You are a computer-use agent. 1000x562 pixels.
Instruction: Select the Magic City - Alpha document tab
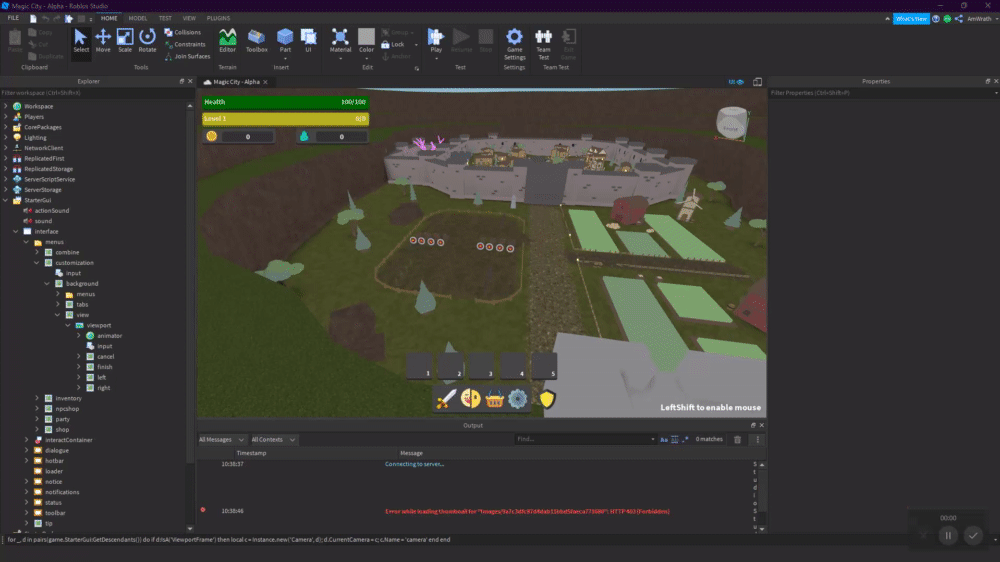pos(235,82)
